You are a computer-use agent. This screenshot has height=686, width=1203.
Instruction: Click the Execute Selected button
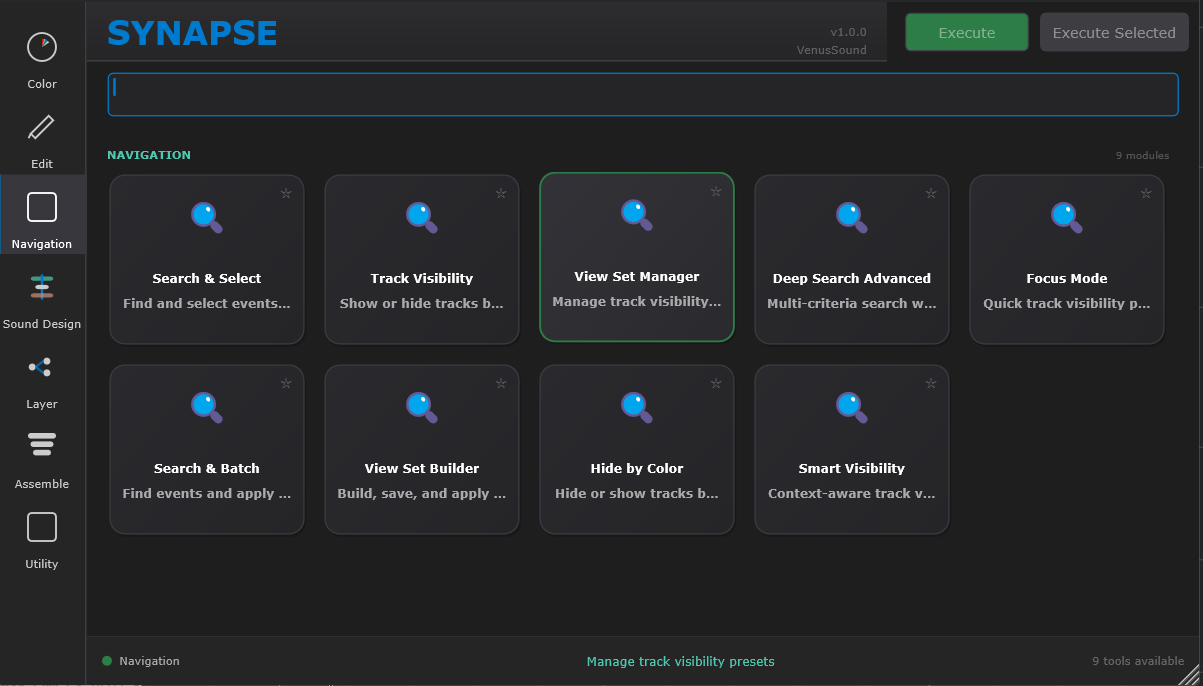click(1114, 32)
